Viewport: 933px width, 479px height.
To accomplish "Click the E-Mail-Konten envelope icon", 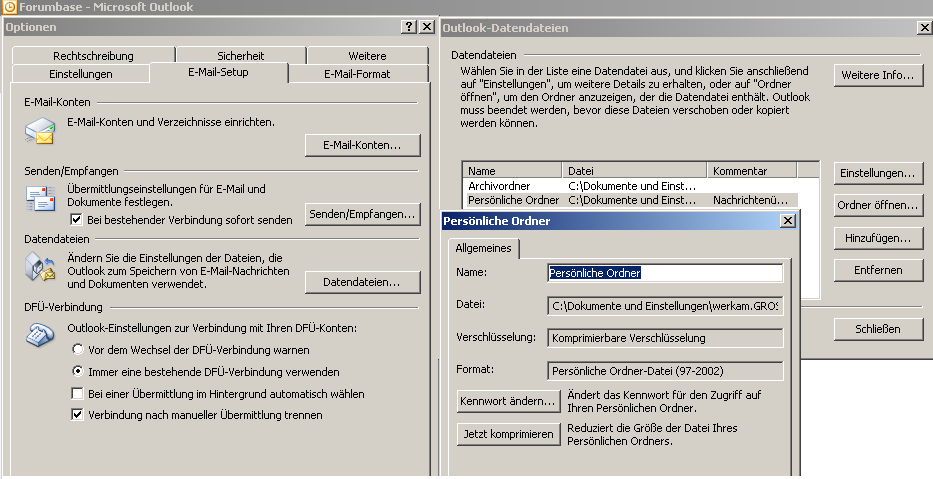I will [x=40, y=131].
